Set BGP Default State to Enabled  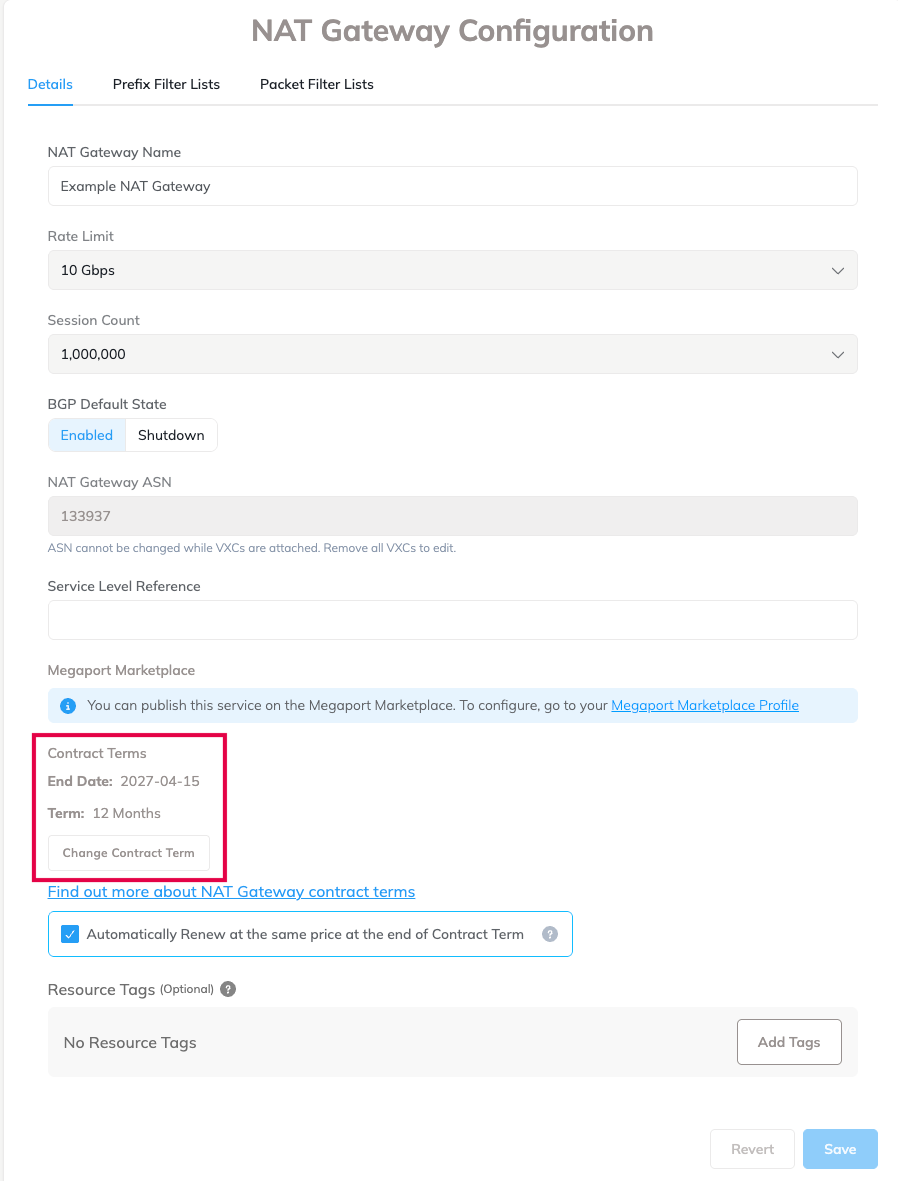click(x=87, y=435)
